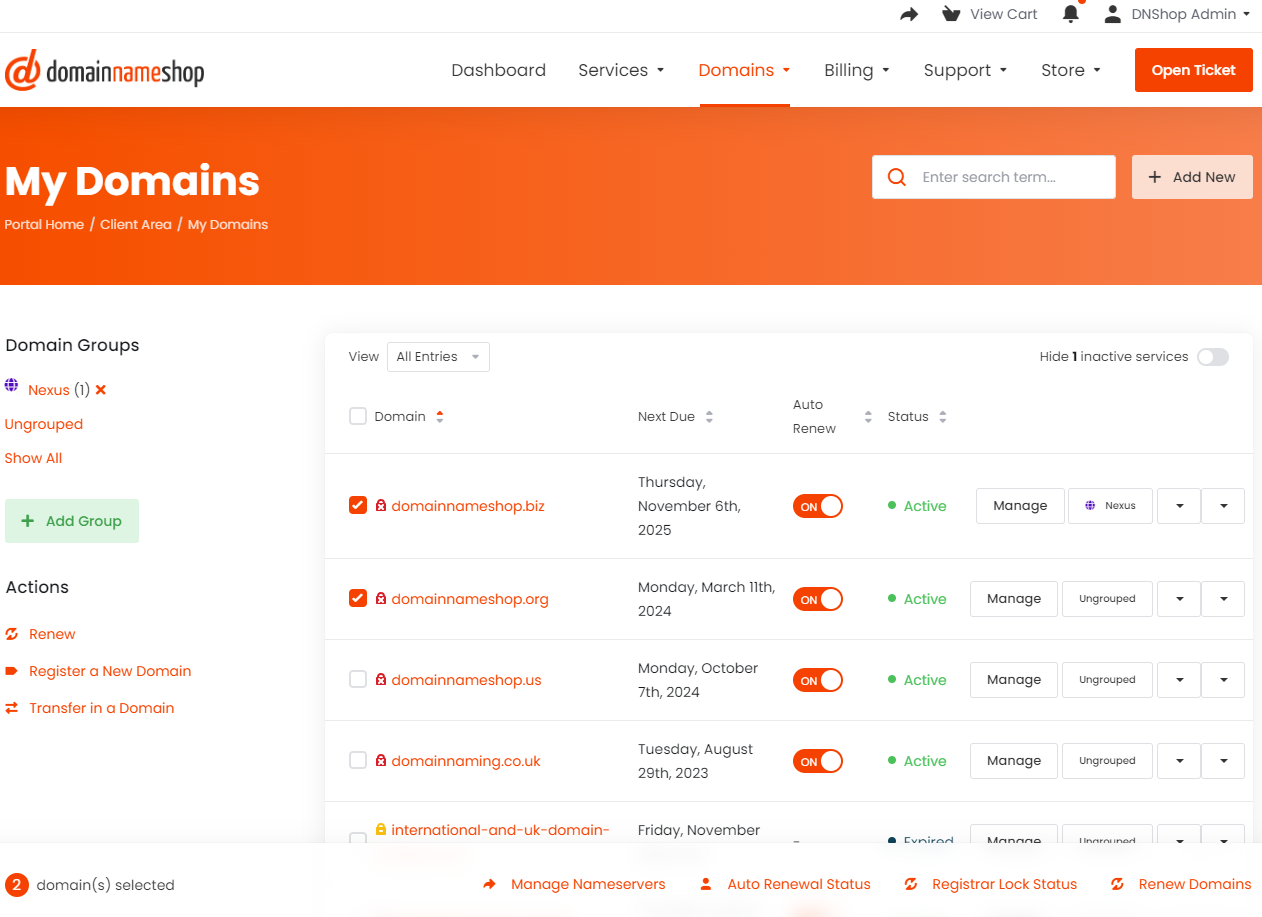The width and height of the screenshot is (1262, 917).
Task: Open the Support menu
Action: pos(965,70)
